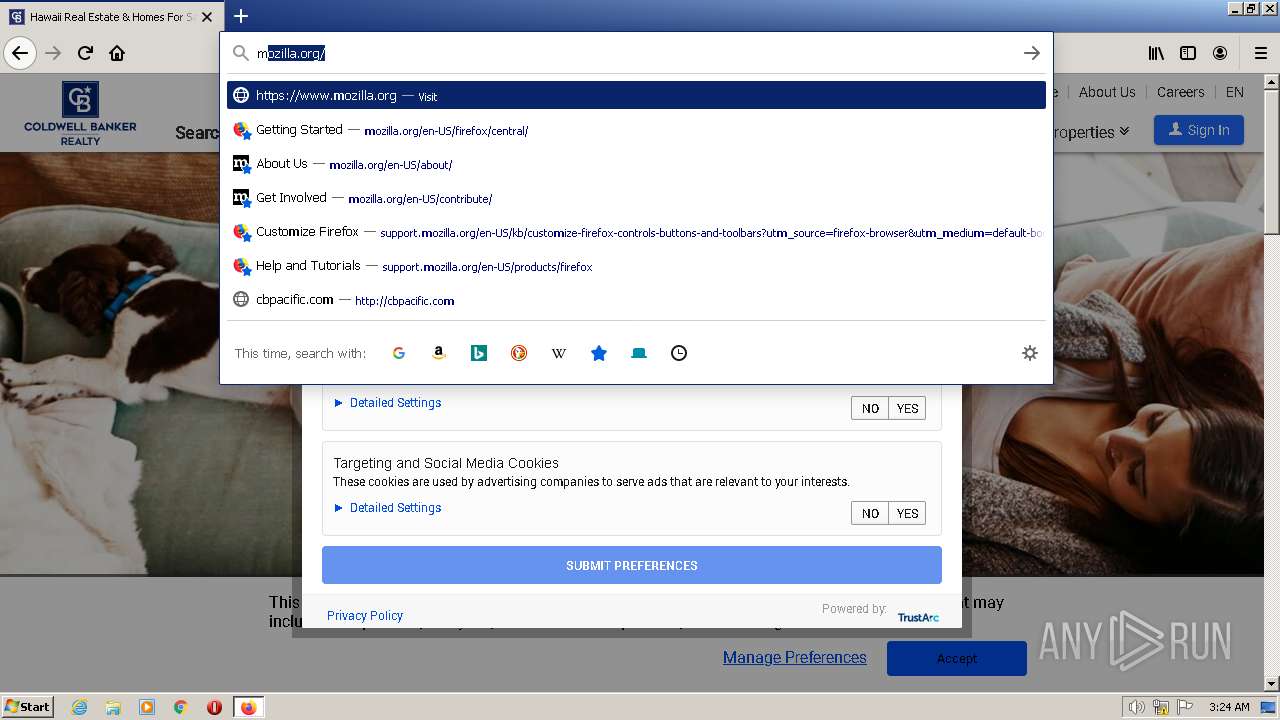Search history using the clock icon
This screenshot has width=1280, height=720.
pos(679,353)
